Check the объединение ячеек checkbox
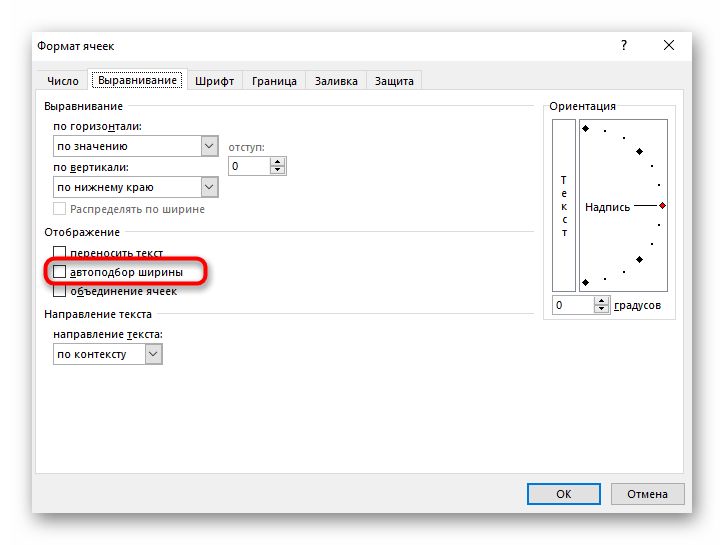724x545 pixels. coord(60,291)
